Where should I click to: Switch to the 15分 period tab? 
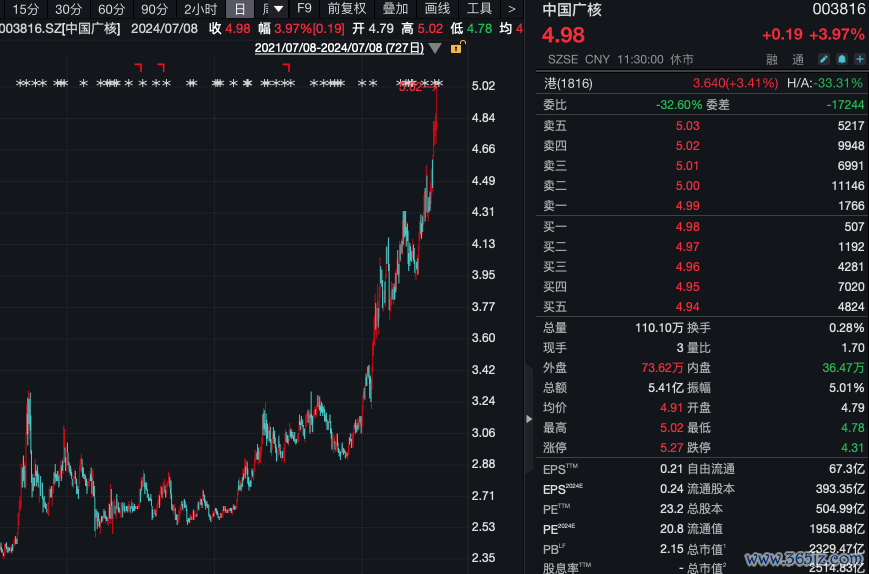click(26, 9)
